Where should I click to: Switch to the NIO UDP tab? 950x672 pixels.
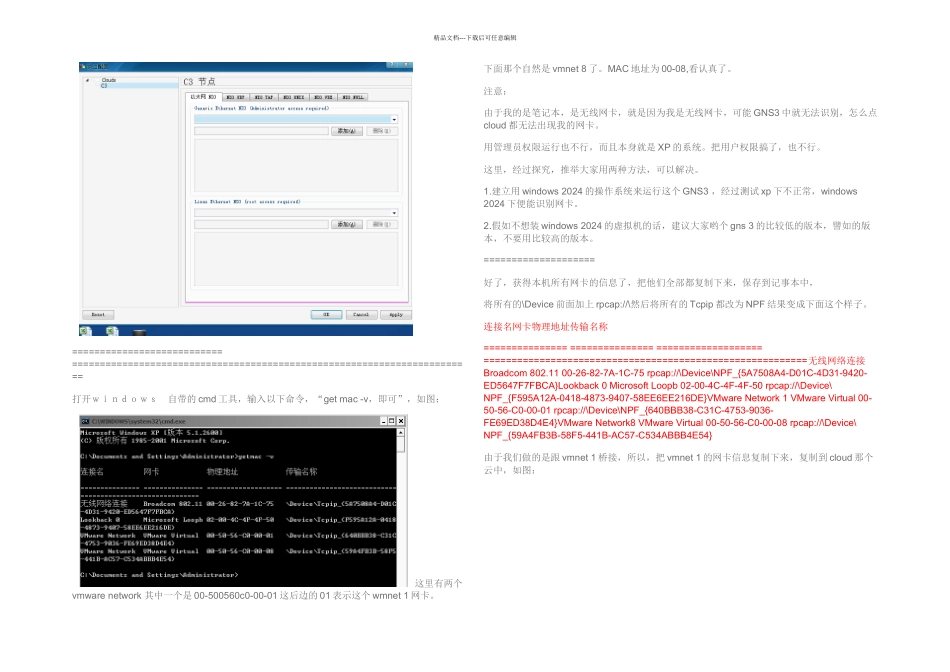coord(235,97)
